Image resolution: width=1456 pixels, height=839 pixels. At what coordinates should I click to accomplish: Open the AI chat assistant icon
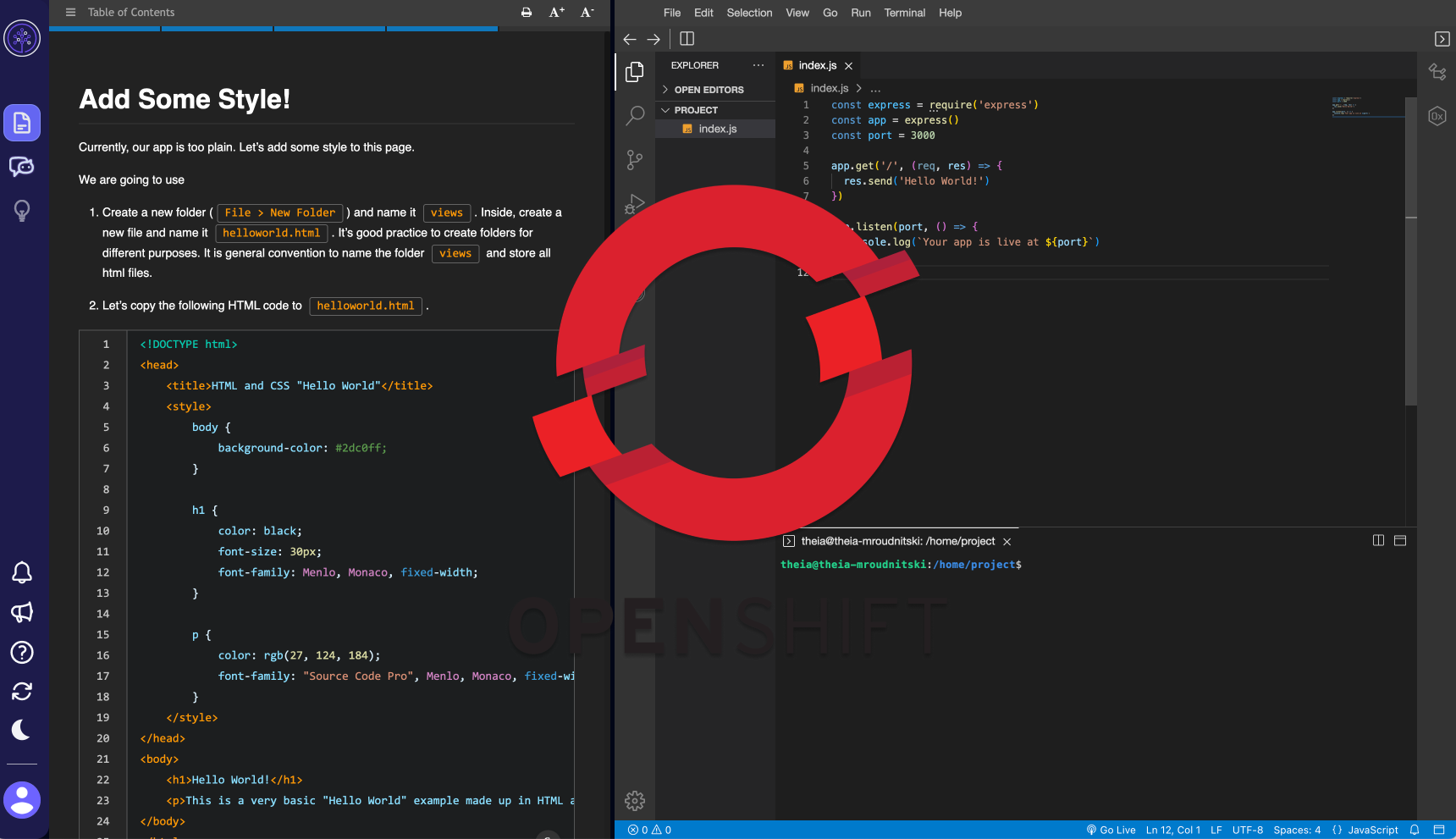tap(22, 167)
